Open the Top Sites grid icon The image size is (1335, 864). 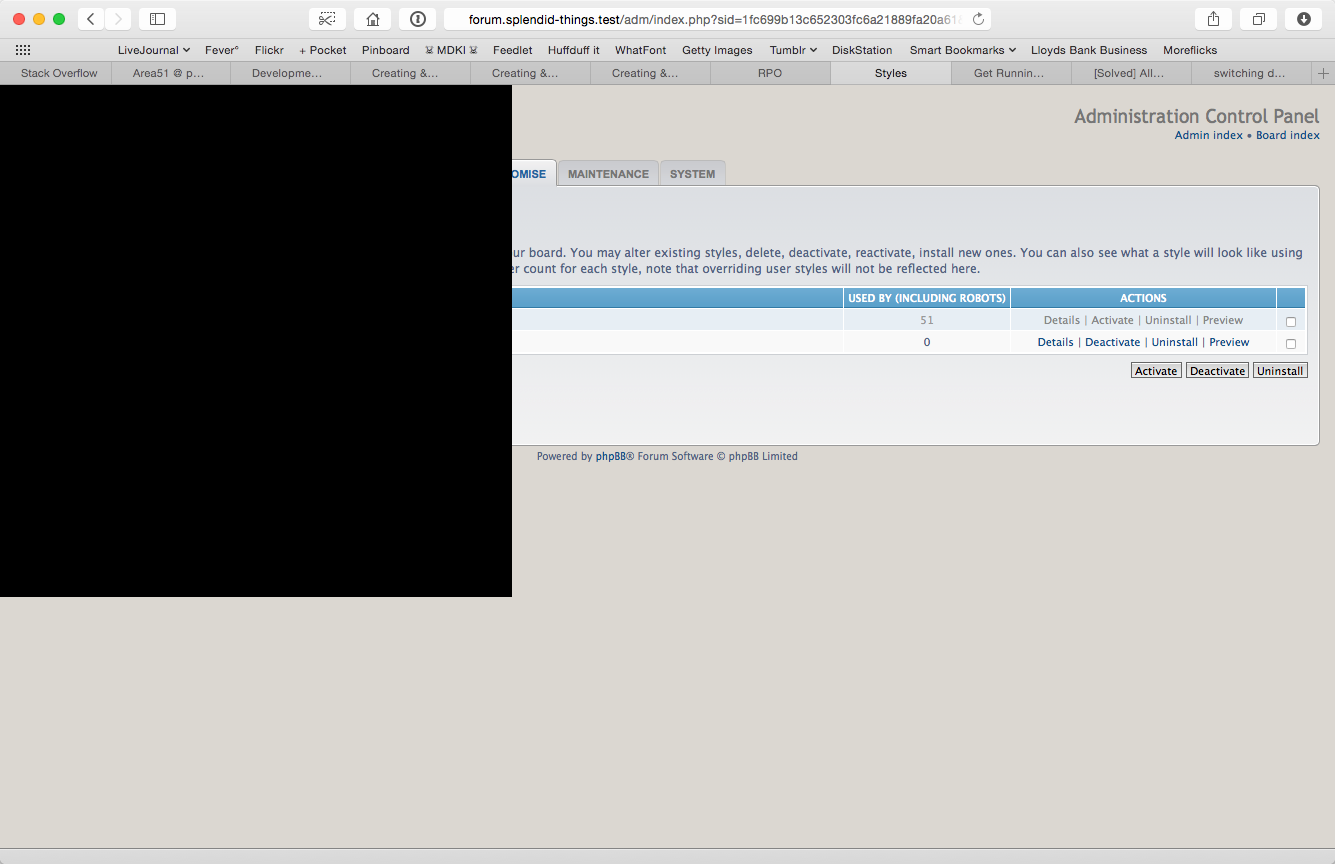click(x=23, y=50)
